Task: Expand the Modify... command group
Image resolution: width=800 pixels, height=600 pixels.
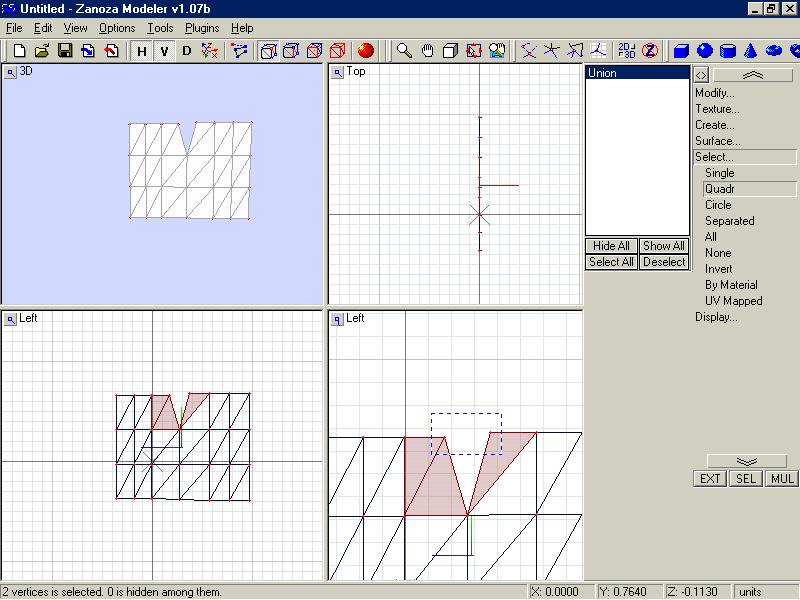Action: point(715,93)
